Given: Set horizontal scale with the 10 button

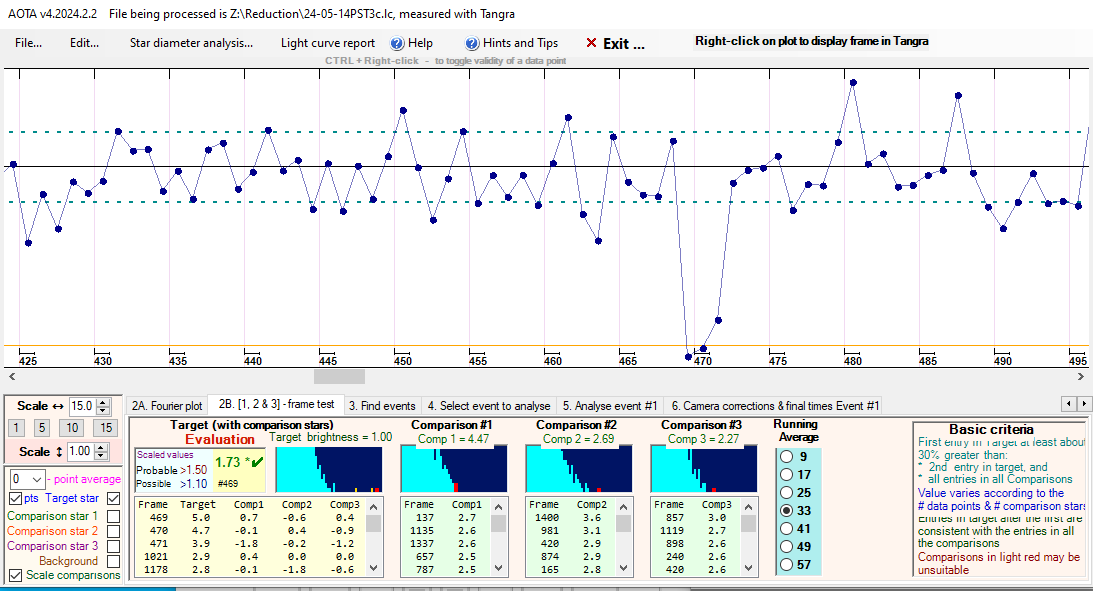Looking at the screenshot, I should (72, 427).
